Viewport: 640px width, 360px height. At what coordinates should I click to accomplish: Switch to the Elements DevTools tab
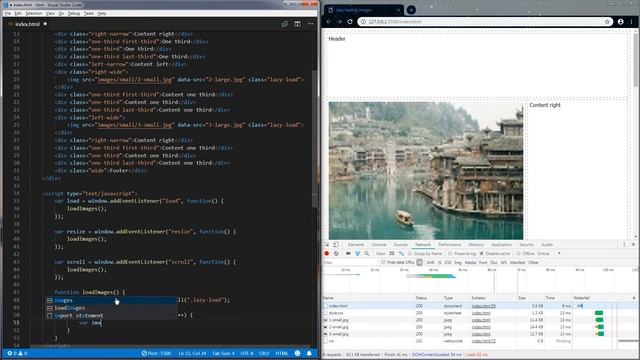click(x=356, y=245)
